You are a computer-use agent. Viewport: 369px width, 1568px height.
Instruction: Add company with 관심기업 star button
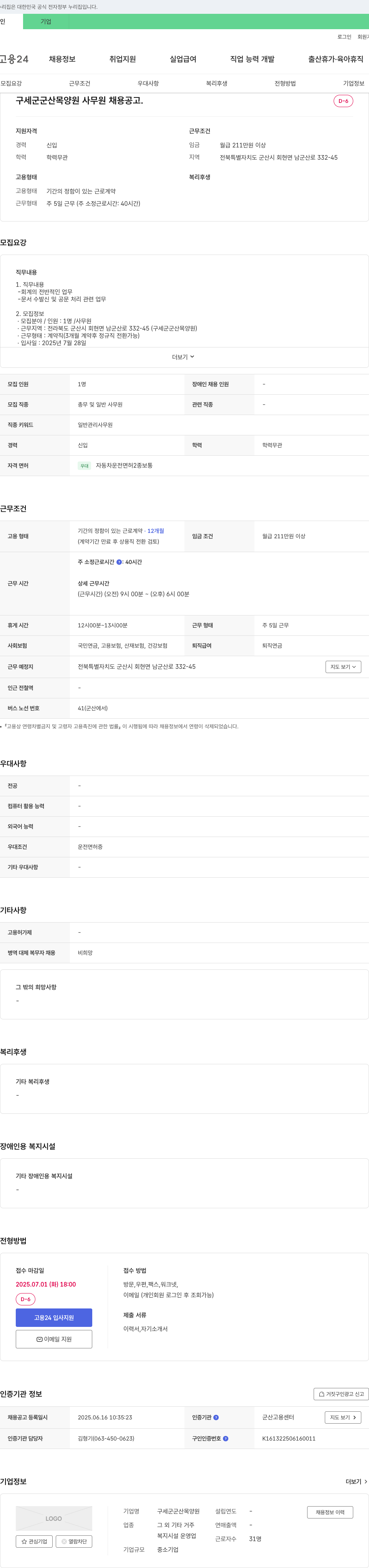coord(34,1542)
